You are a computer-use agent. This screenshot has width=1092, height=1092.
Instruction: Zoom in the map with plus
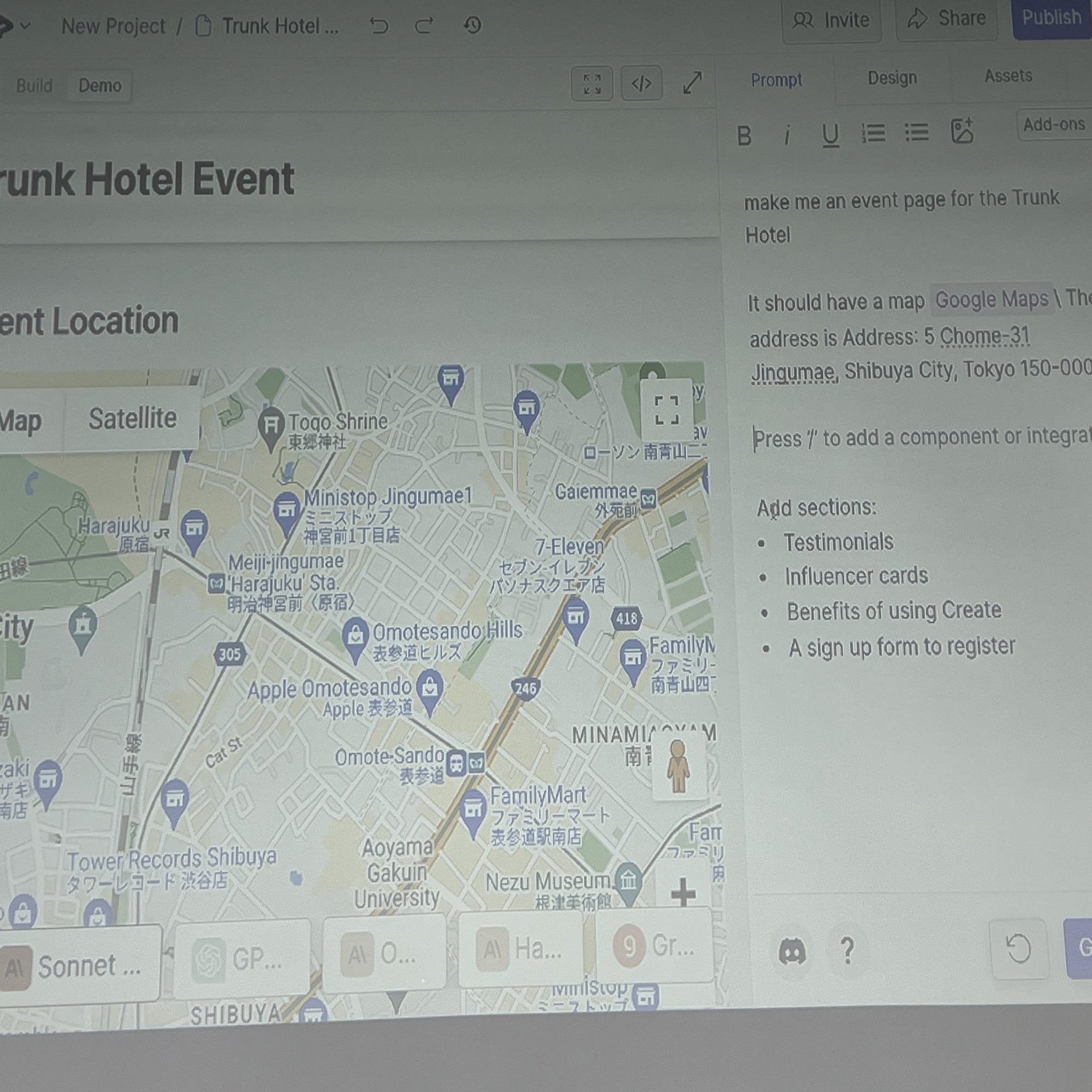[684, 893]
